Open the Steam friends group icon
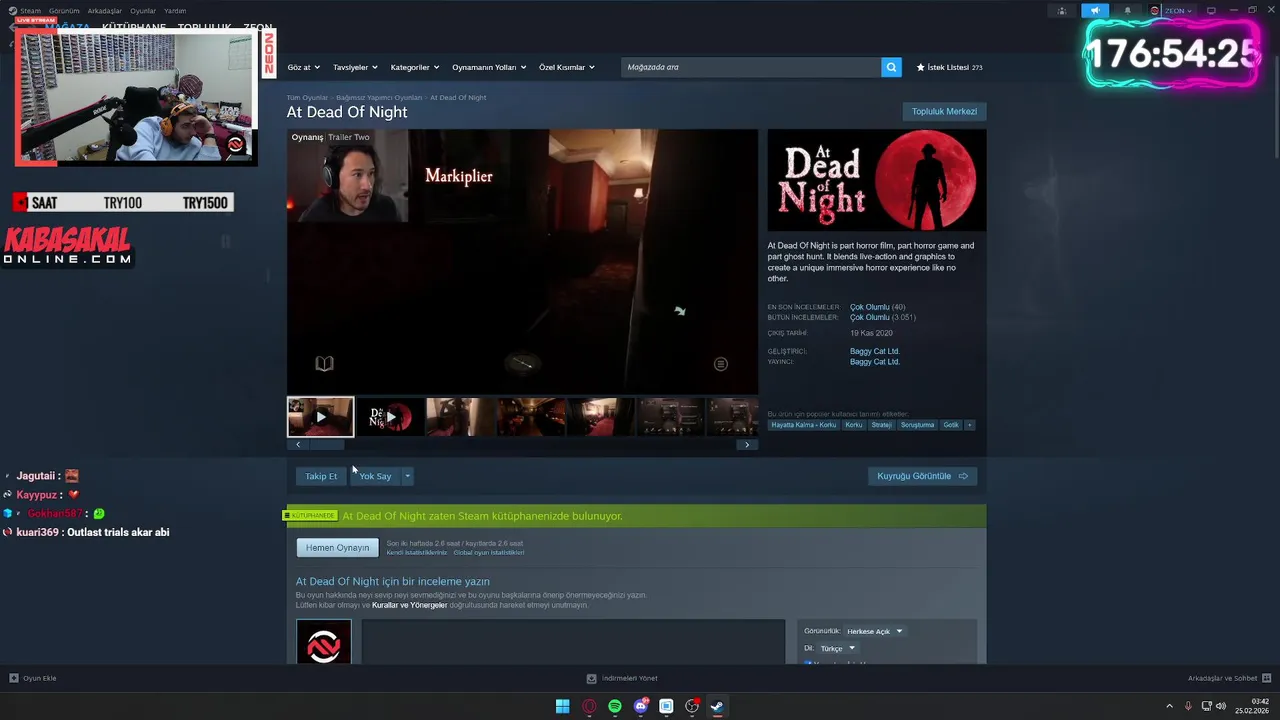Image resolution: width=1280 pixels, height=720 pixels. [x=1062, y=11]
